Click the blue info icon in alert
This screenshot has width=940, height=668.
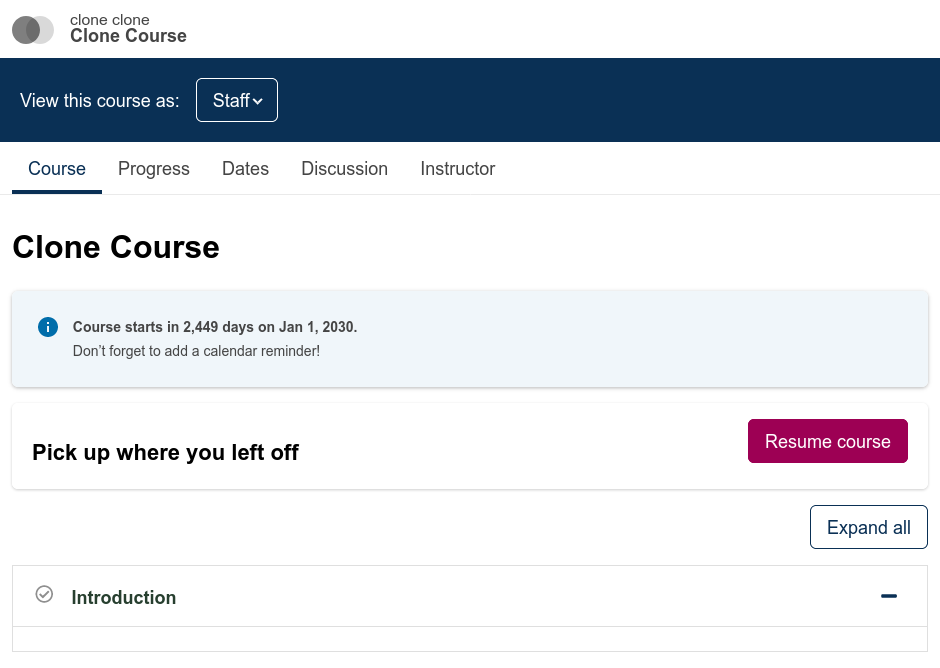point(48,327)
